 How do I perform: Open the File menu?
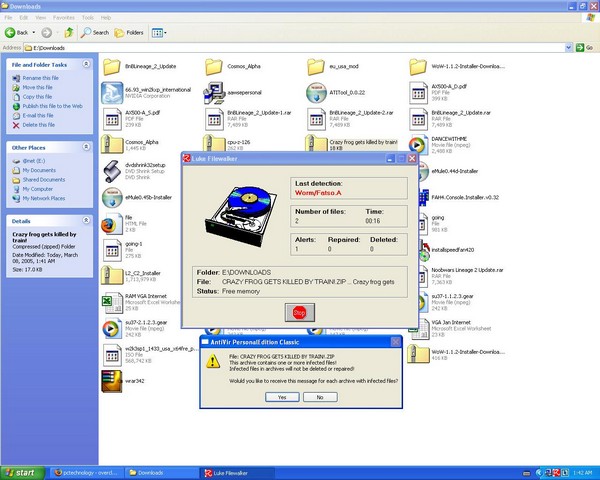8,18
